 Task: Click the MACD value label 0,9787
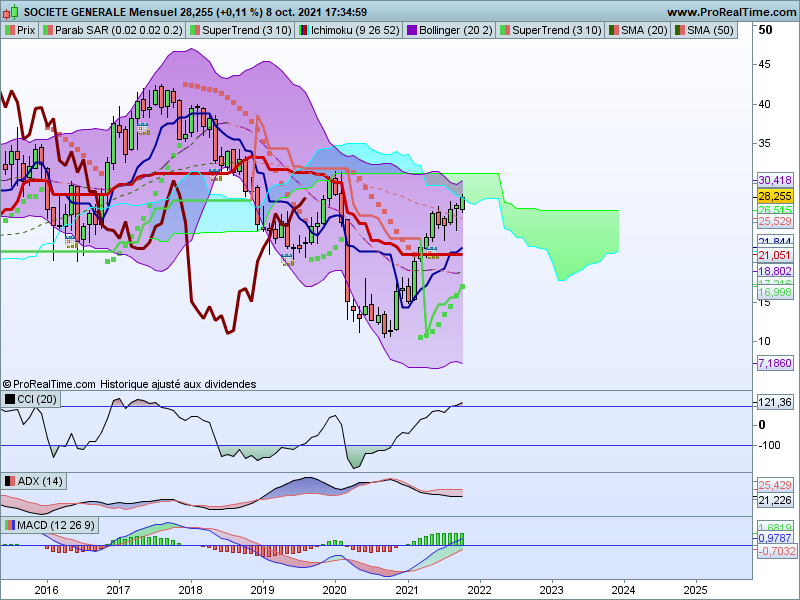774,538
